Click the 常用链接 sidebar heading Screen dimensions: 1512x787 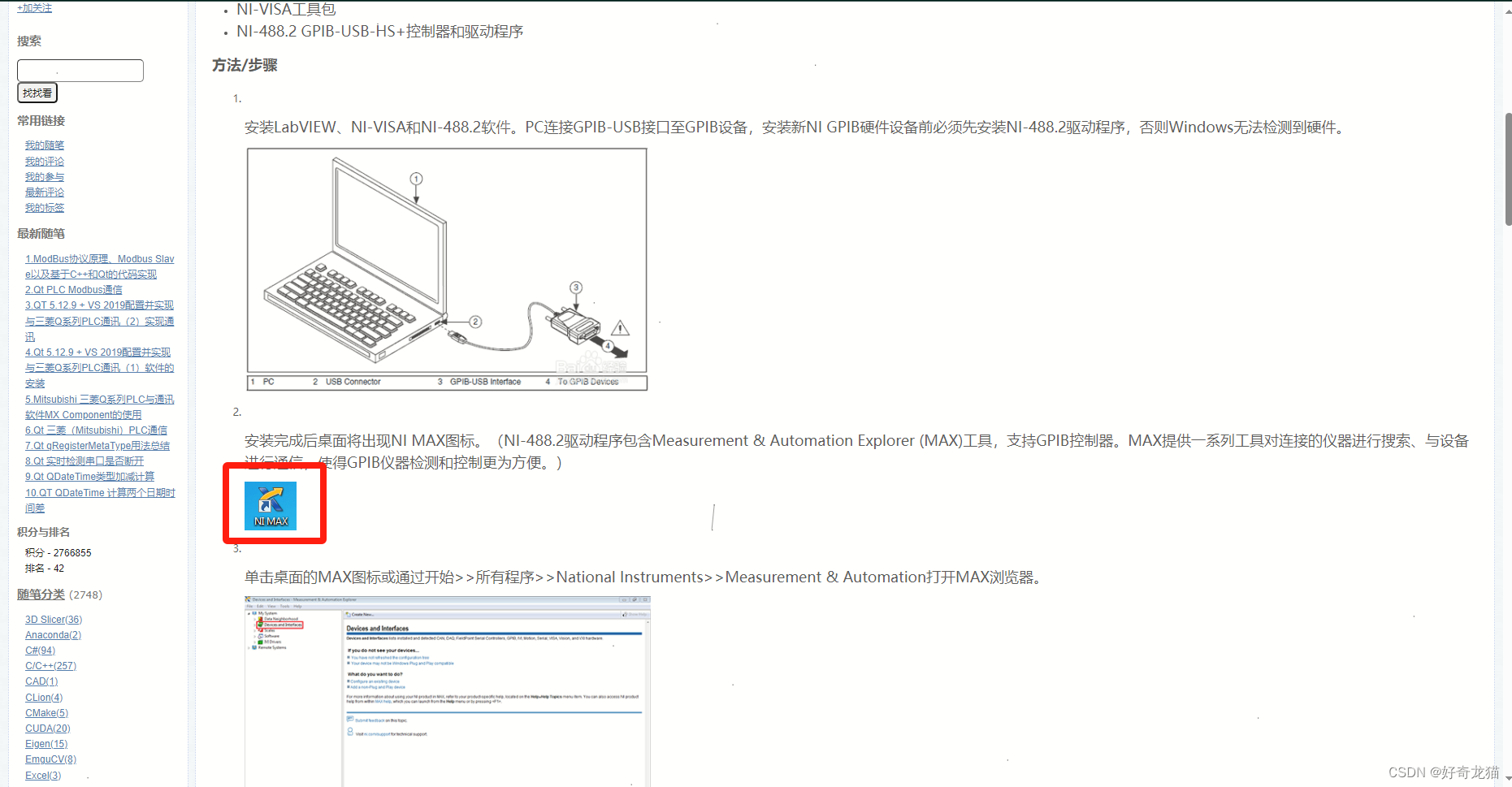pyautogui.click(x=41, y=121)
